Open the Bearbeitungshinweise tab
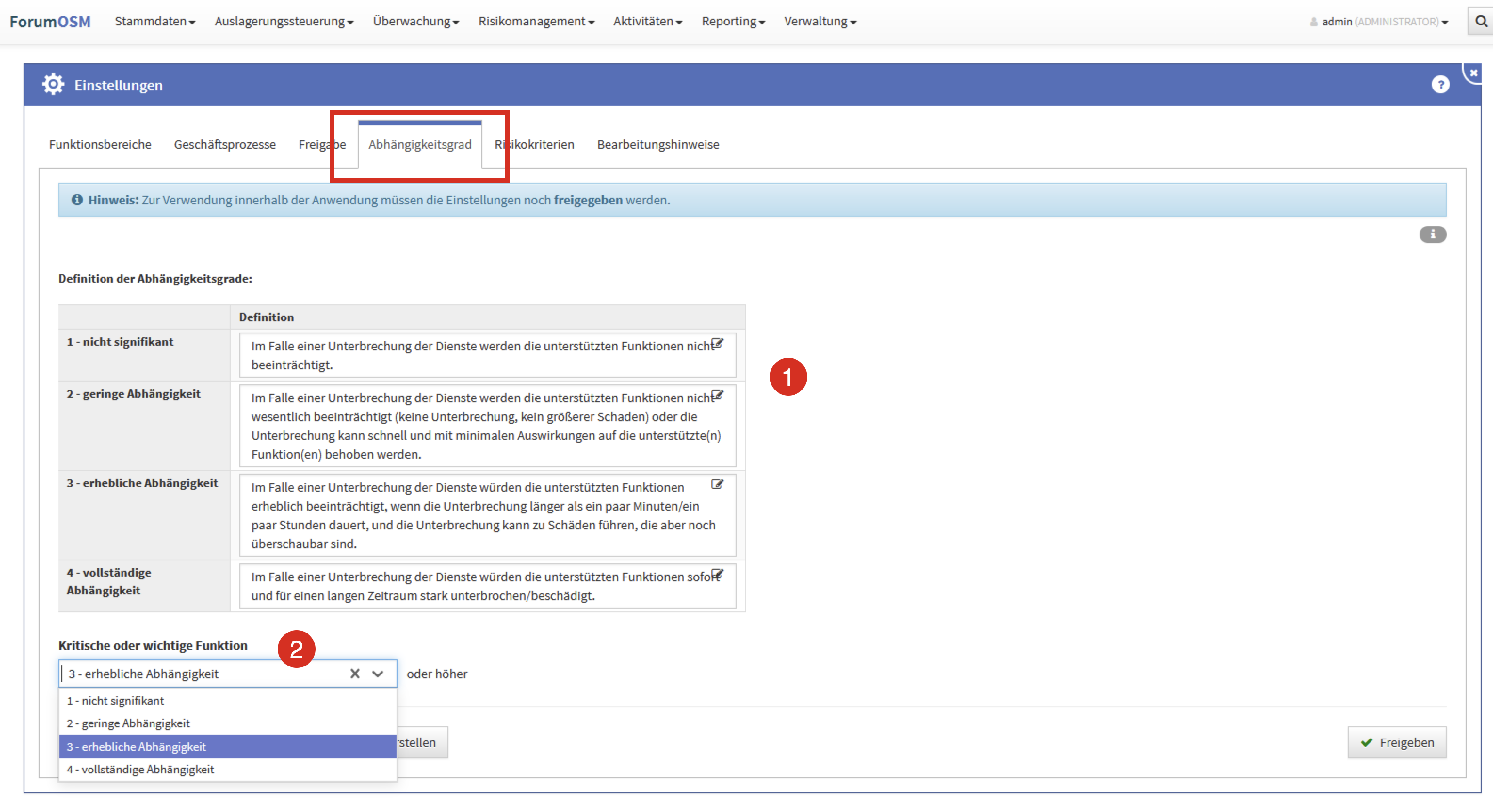Image resolution: width=1493 pixels, height=812 pixels. (x=658, y=144)
